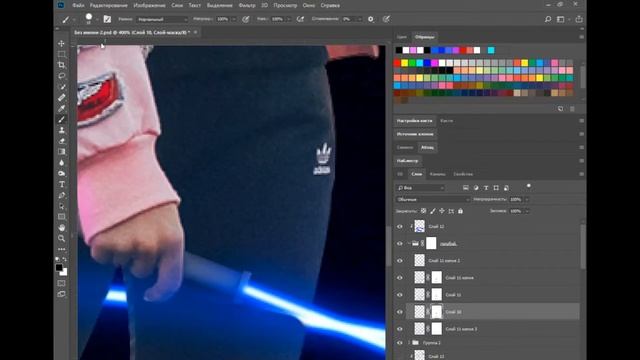Toggle pressure for opacity icon
640x360 pixels.
[246, 19]
